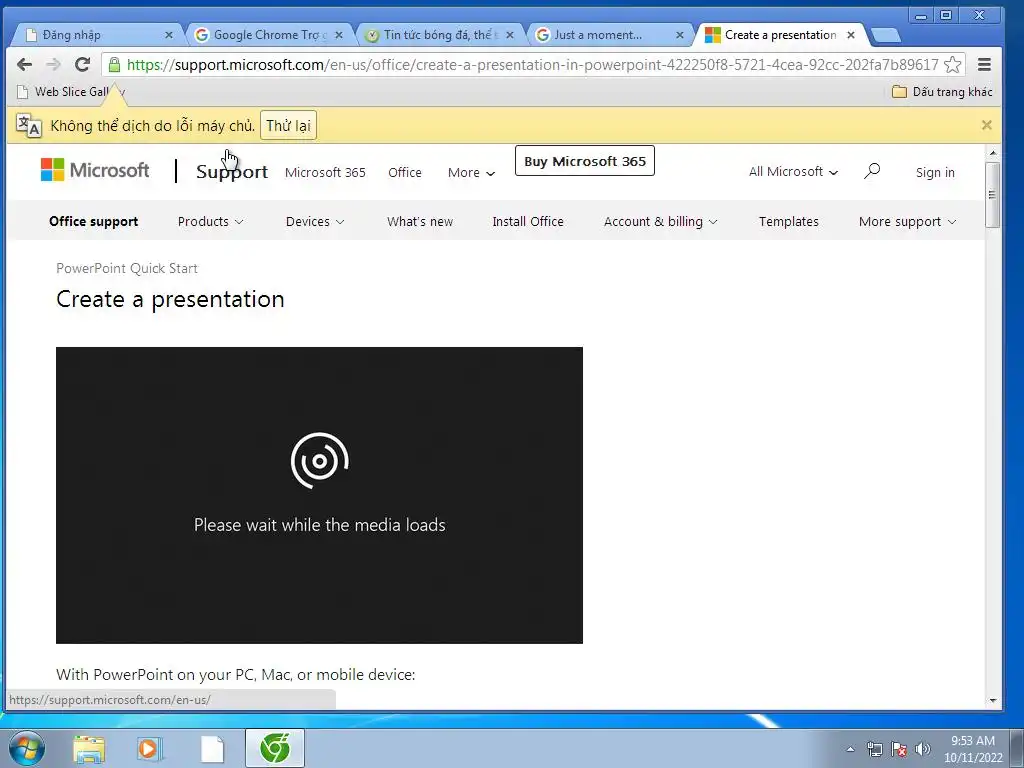Dismiss the translation bar with its X
Viewport: 1024px width, 768px height.
(x=987, y=125)
